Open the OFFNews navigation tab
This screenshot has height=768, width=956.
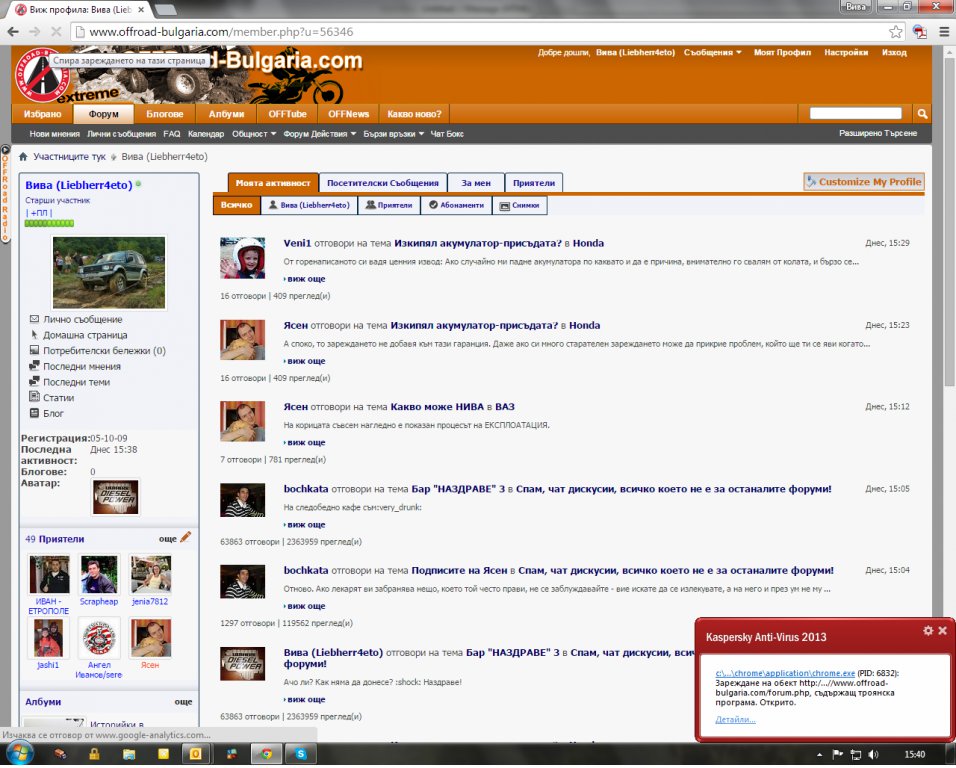(348, 114)
